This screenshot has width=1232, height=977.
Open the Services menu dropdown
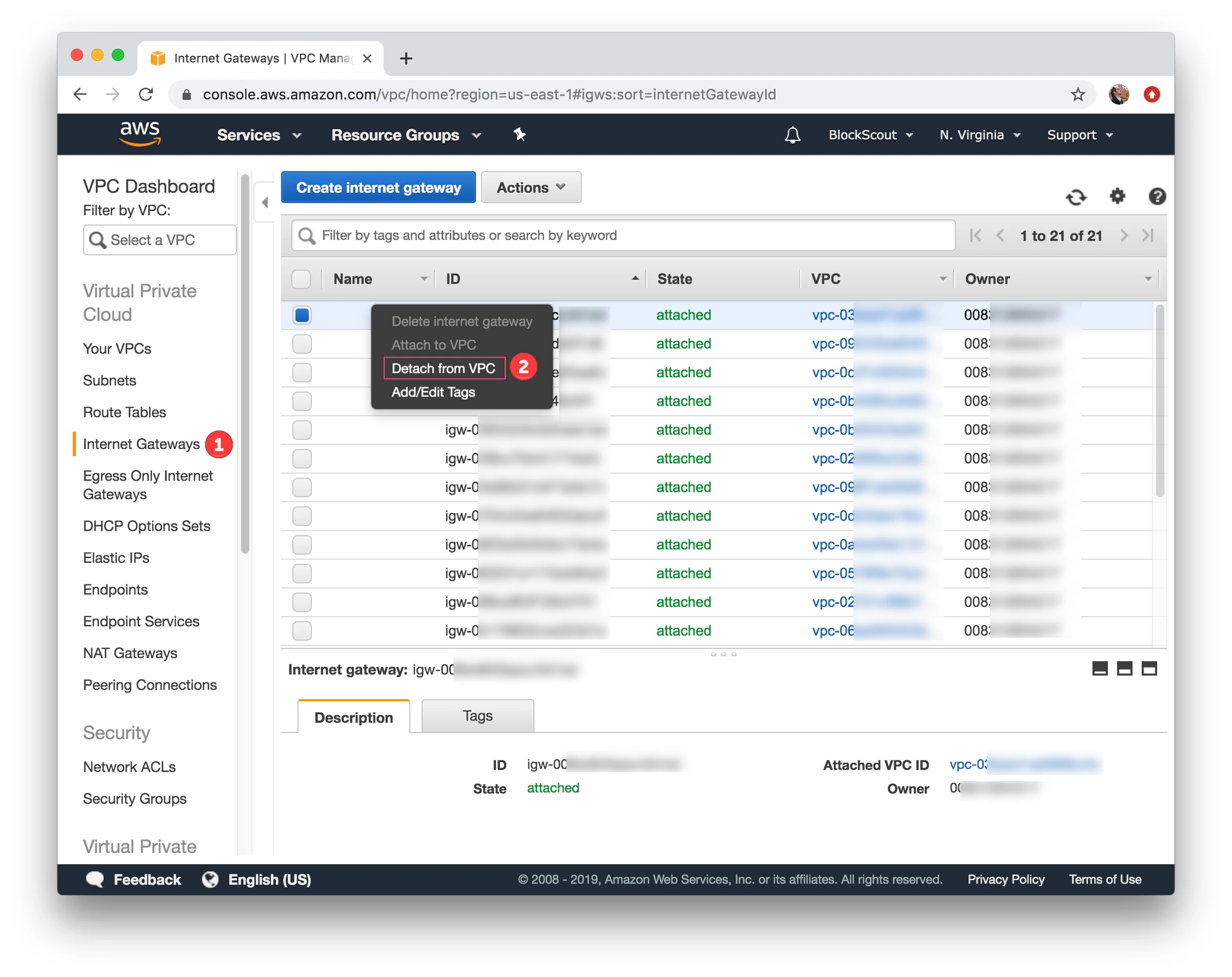[x=258, y=135]
